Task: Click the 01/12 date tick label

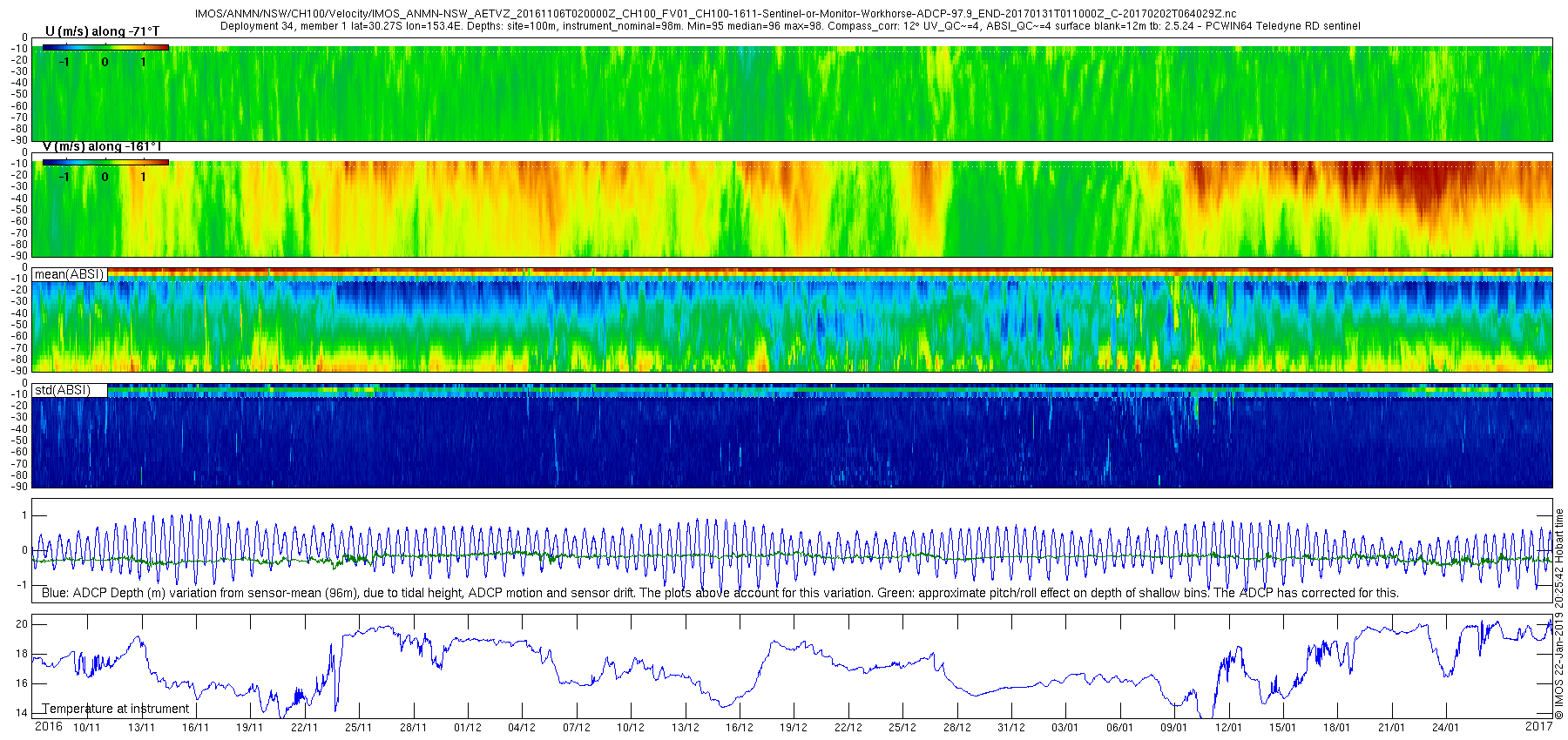Action: [468, 728]
